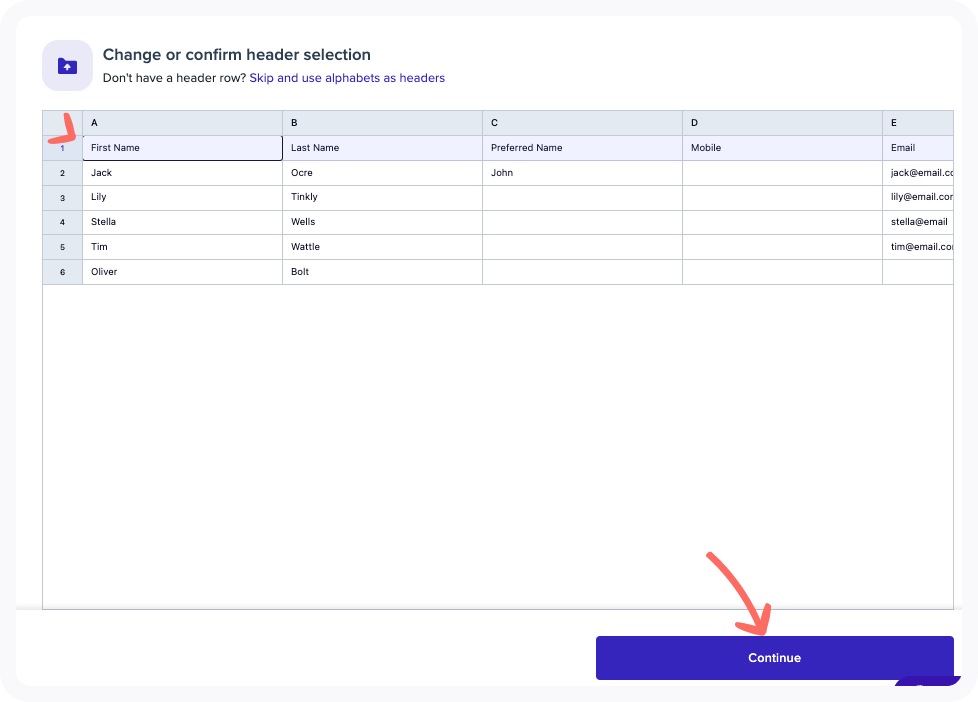Select row 3 as the header row

(61, 197)
